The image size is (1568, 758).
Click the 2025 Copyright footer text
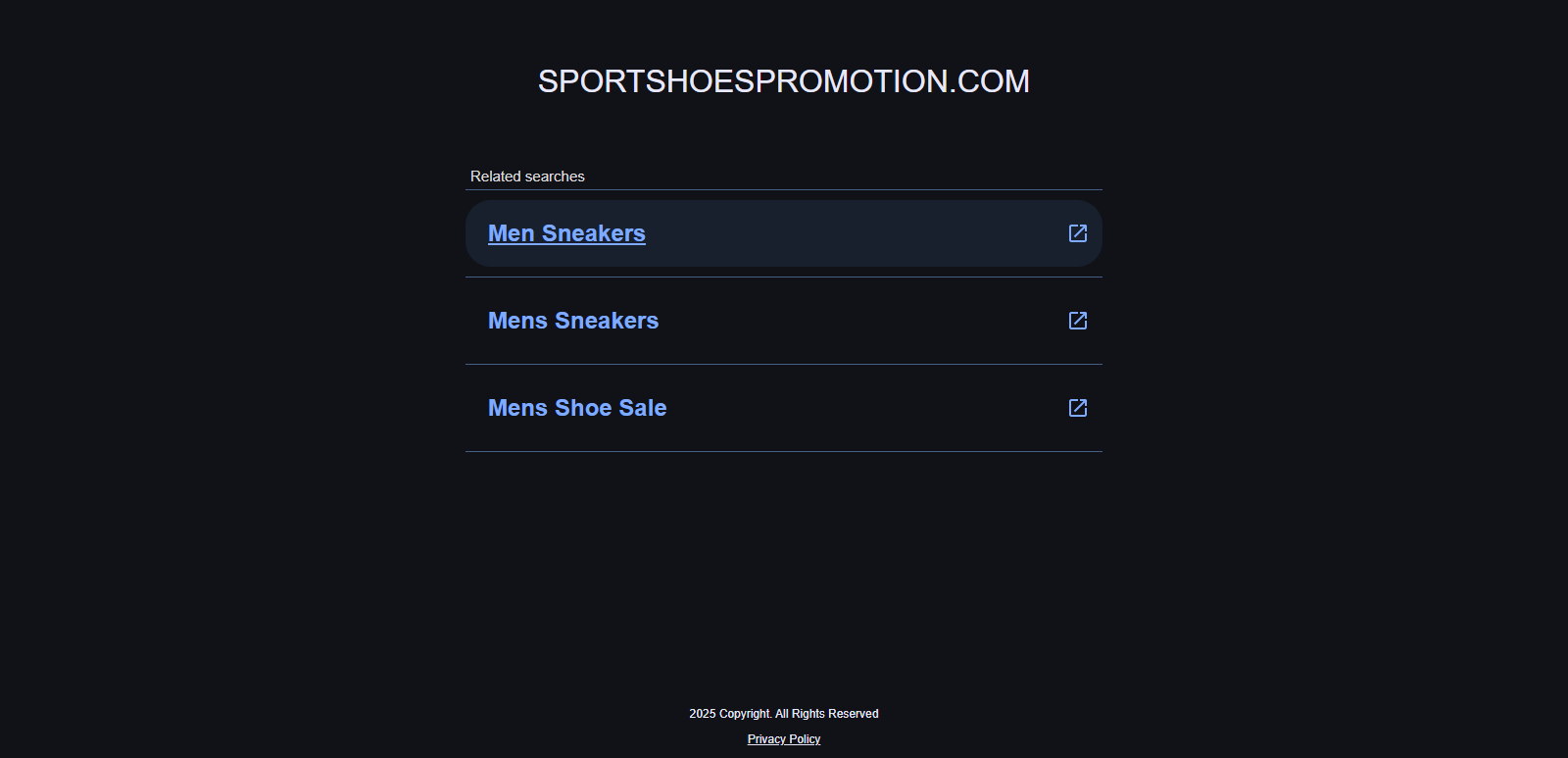pos(729,714)
